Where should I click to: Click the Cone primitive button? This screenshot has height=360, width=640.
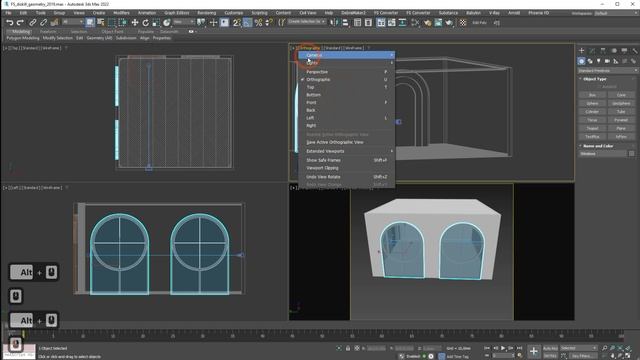(621, 95)
